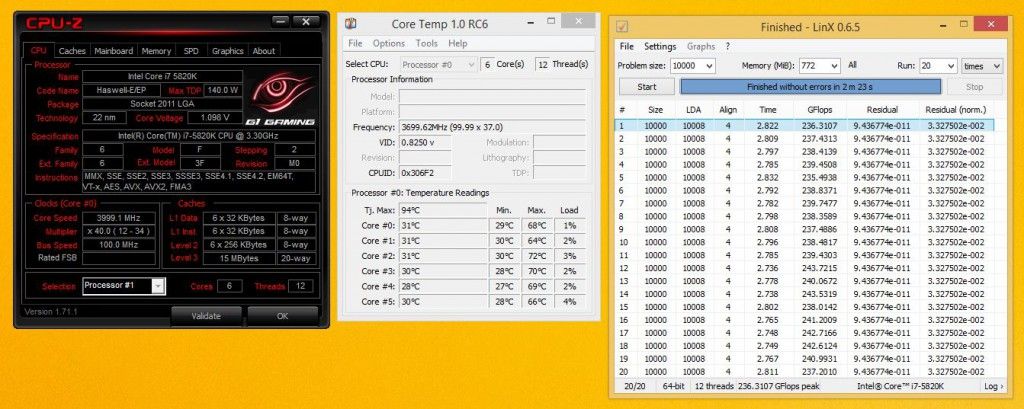Screen dimensions: 1024x409
Task: Click the Core Temp title bar icon
Action: 351,24
